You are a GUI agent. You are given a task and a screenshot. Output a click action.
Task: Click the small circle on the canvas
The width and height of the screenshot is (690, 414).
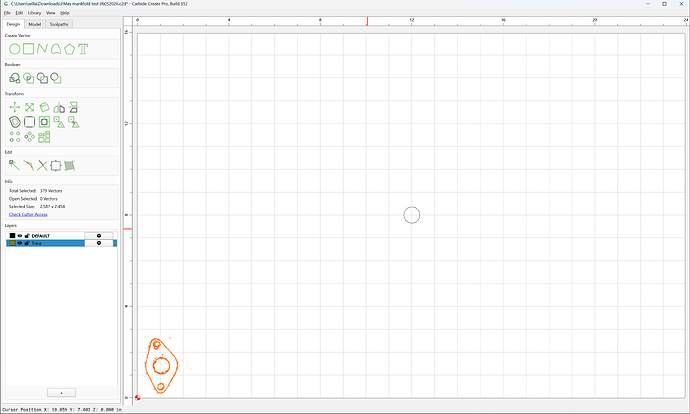tap(412, 215)
